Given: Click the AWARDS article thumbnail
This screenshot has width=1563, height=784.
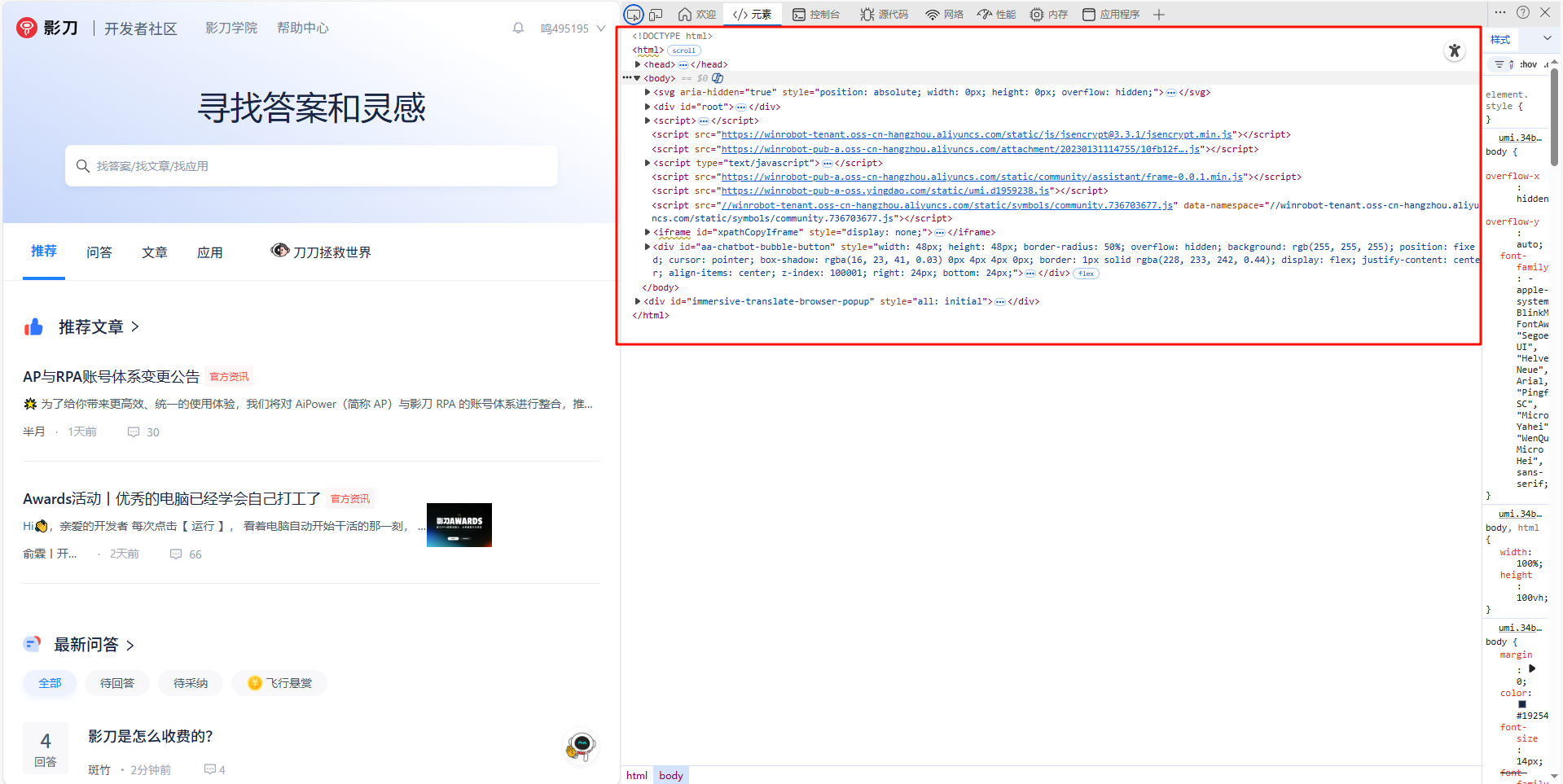Looking at the screenshot, I should tap(459, 525).
